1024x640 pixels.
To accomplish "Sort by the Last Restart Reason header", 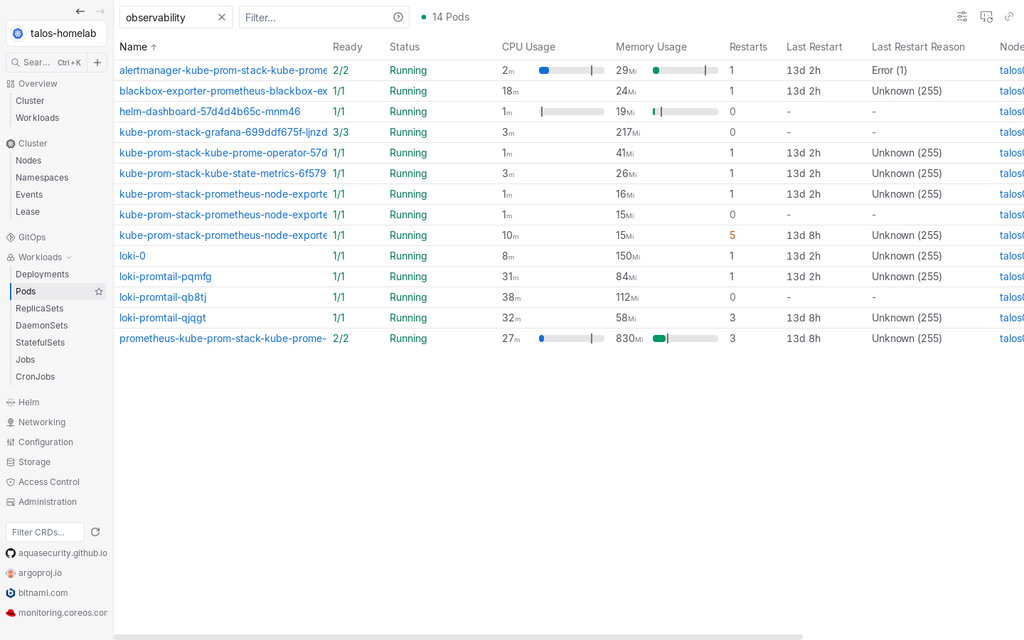I will point(918,47).
